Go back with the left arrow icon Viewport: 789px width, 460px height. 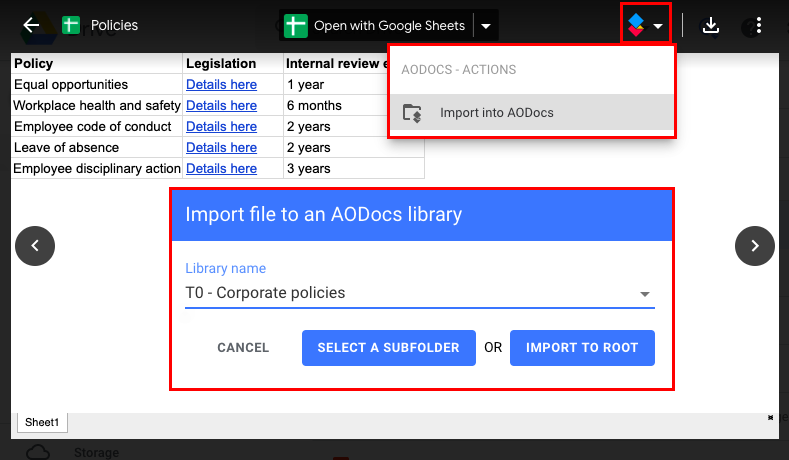point(31,25)
